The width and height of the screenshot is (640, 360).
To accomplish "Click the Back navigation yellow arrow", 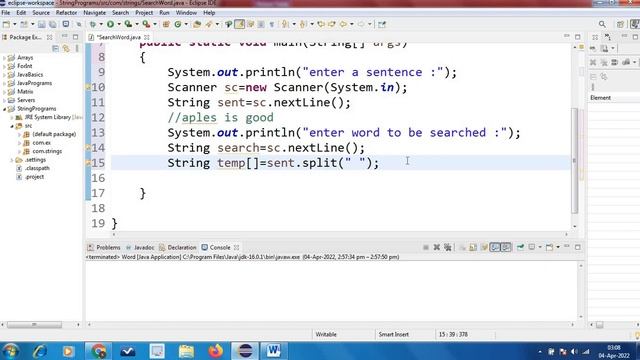I will (343, 24).
